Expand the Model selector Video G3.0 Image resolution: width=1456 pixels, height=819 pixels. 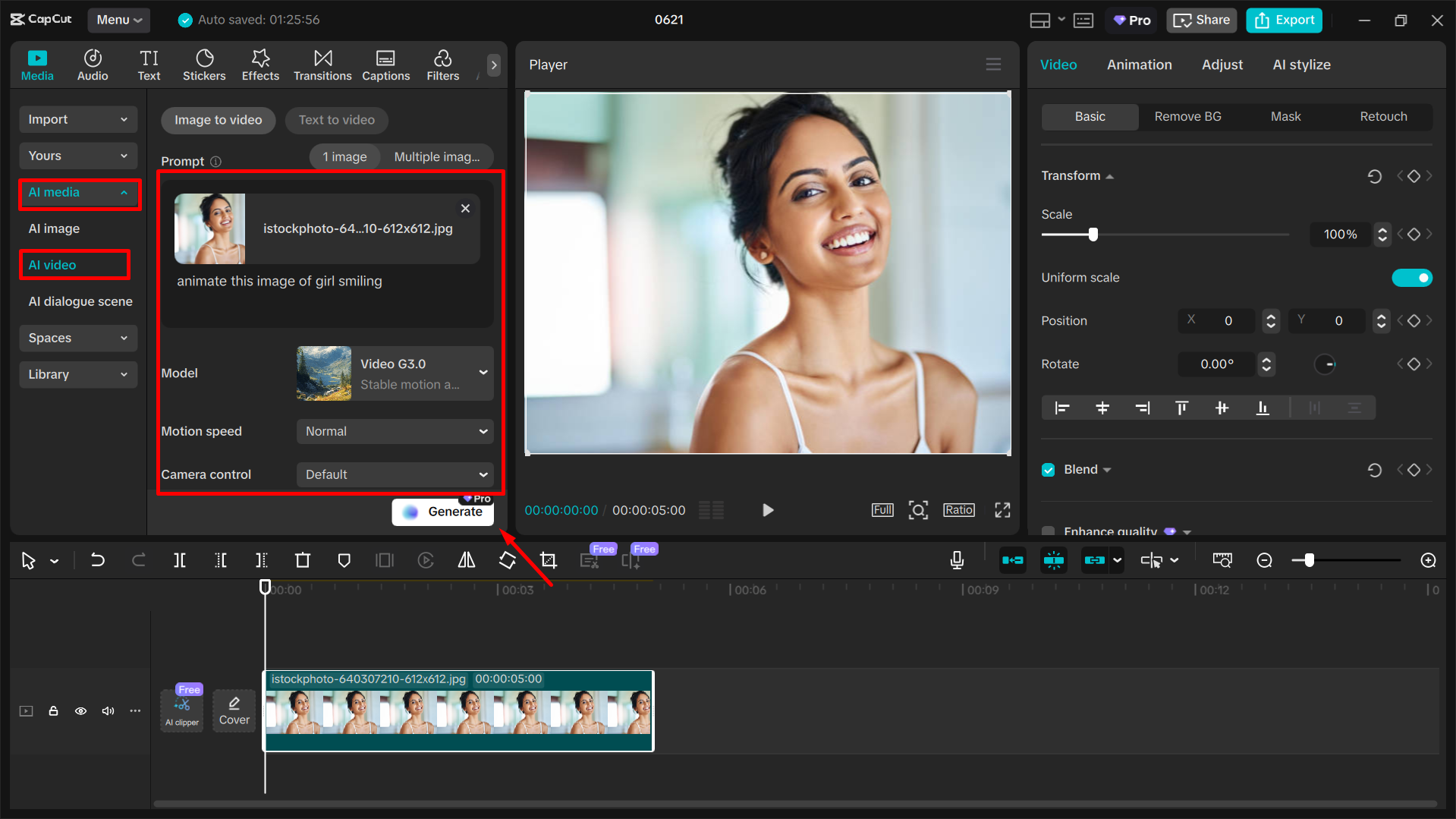click(395, 373)
